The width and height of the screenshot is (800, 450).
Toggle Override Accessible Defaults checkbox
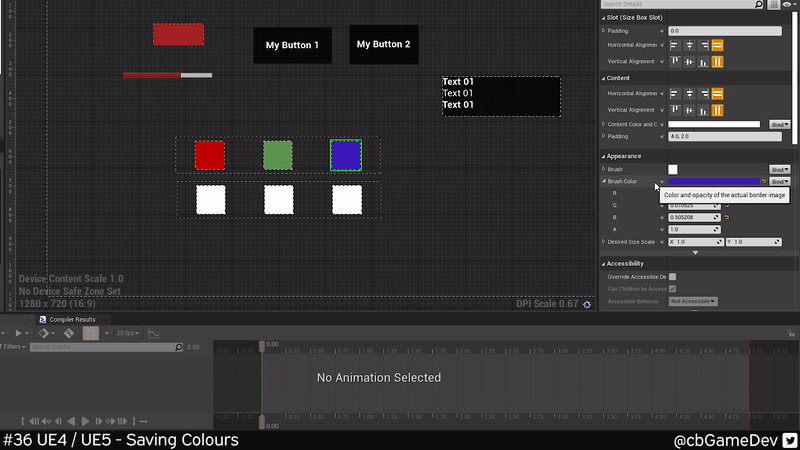(672, 276)
